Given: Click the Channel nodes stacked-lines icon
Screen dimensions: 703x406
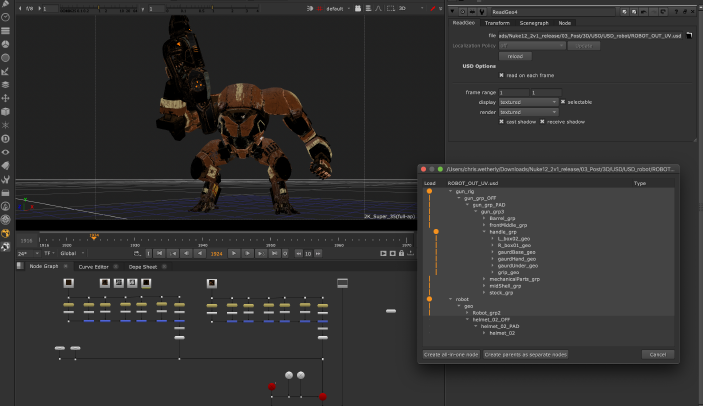Looking at the screenshot, I should [x=7, y=30].
